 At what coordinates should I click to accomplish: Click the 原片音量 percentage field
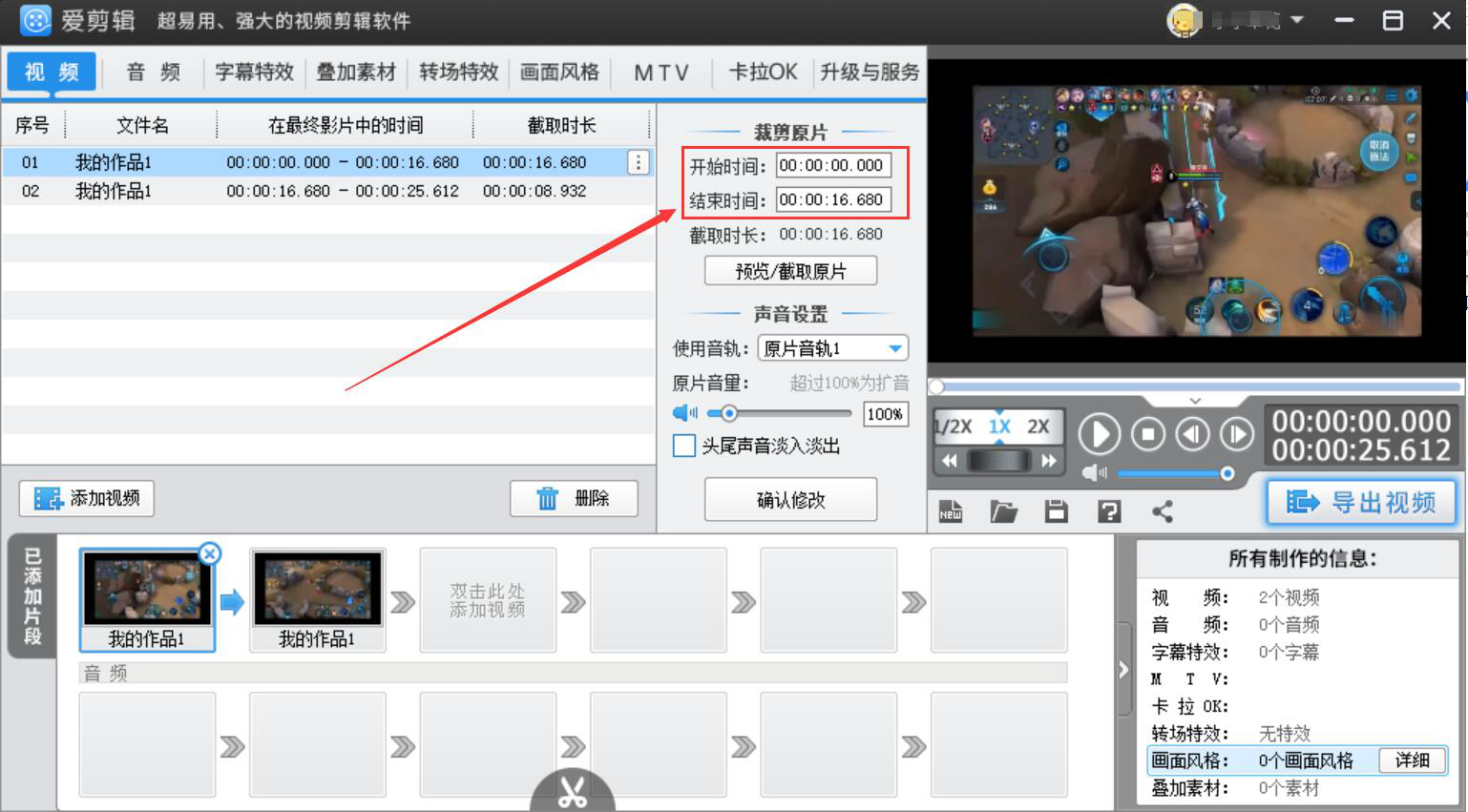click(x=885, y=414)
